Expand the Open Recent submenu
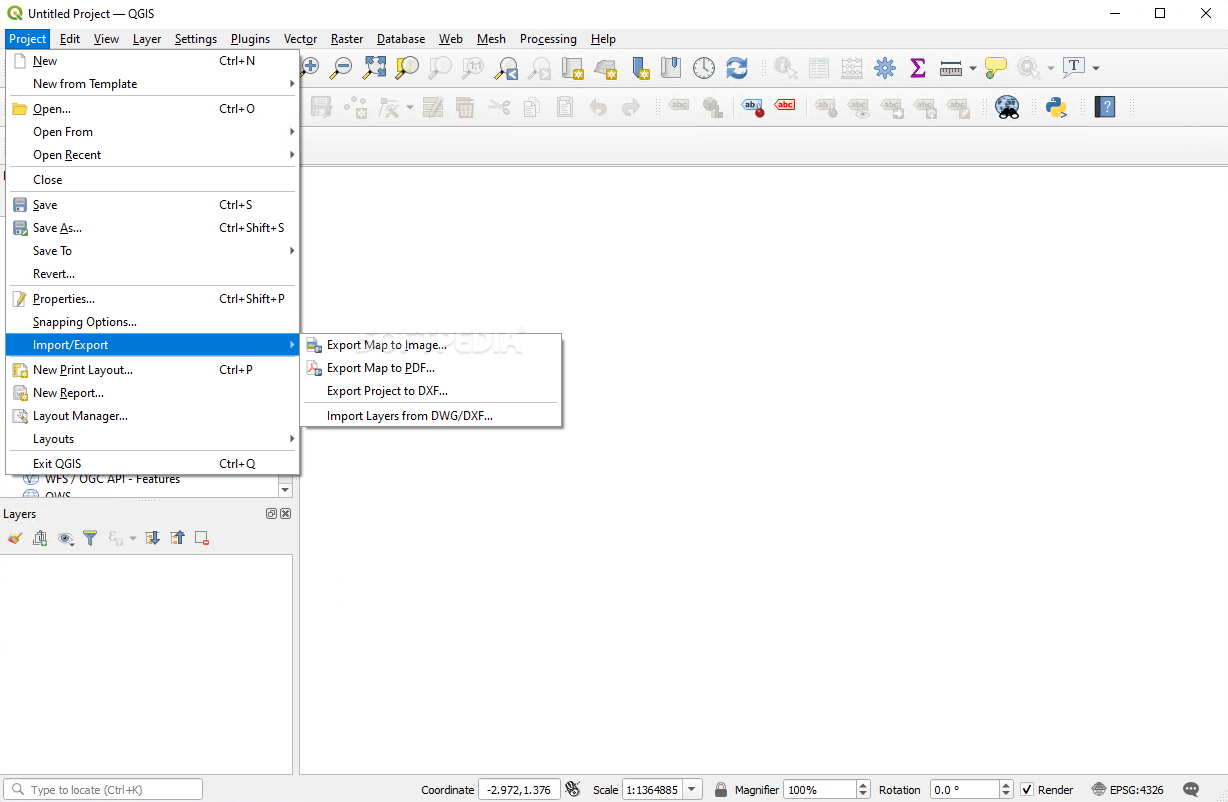 point(154,155)
